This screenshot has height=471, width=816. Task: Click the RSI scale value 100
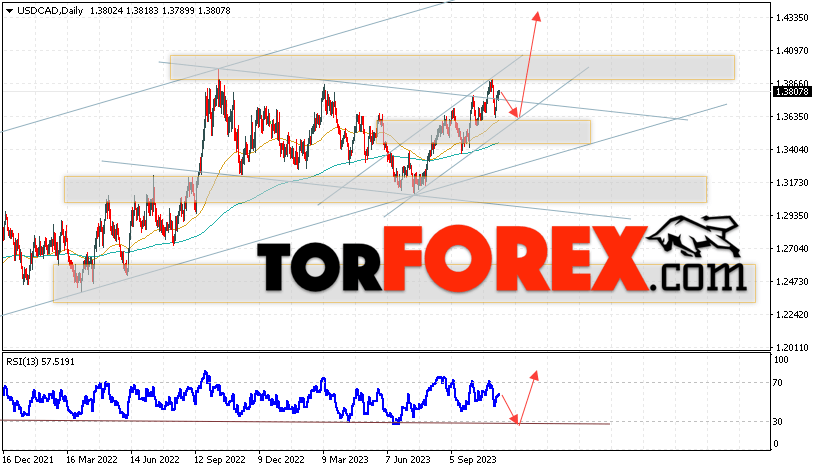point(781,360)
